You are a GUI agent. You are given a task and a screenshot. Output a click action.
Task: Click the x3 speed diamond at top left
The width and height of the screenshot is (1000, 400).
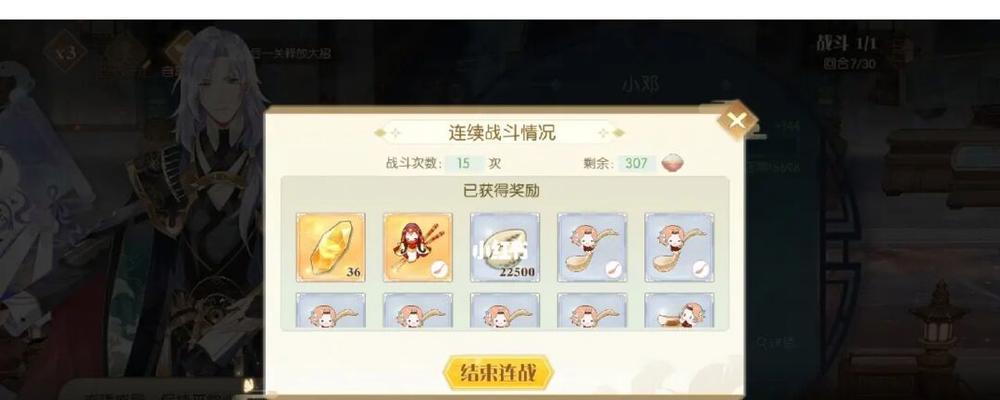pyautogui.click(x=66, y=52)
